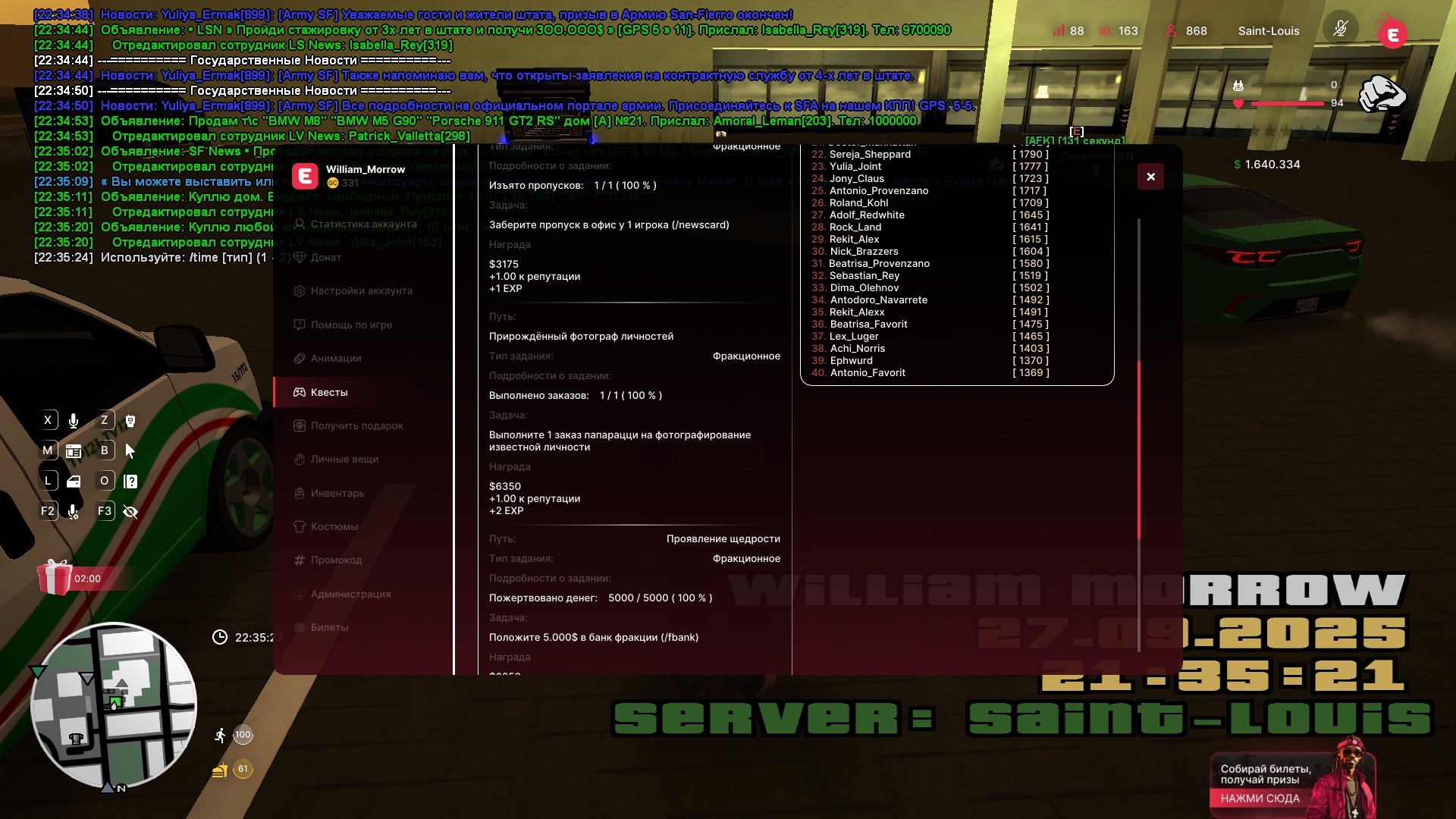Click the round minimap
The height and width of the screenshot is (819, 1456).
pos(114,705)
